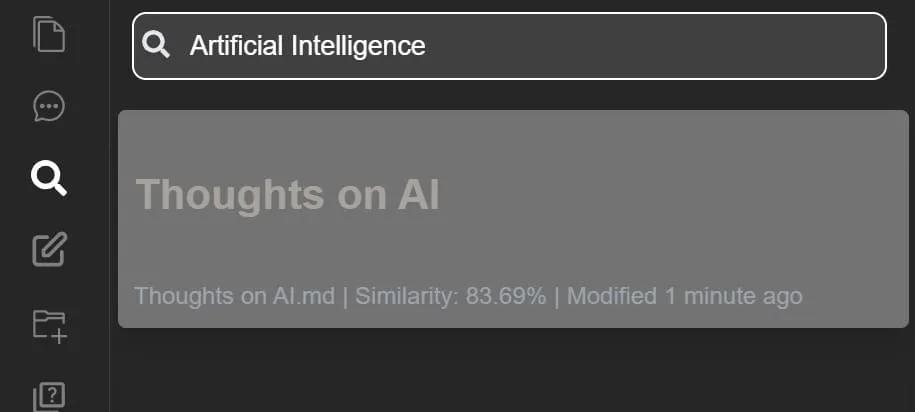Click the empty space right of the result heading

(671, 194)
